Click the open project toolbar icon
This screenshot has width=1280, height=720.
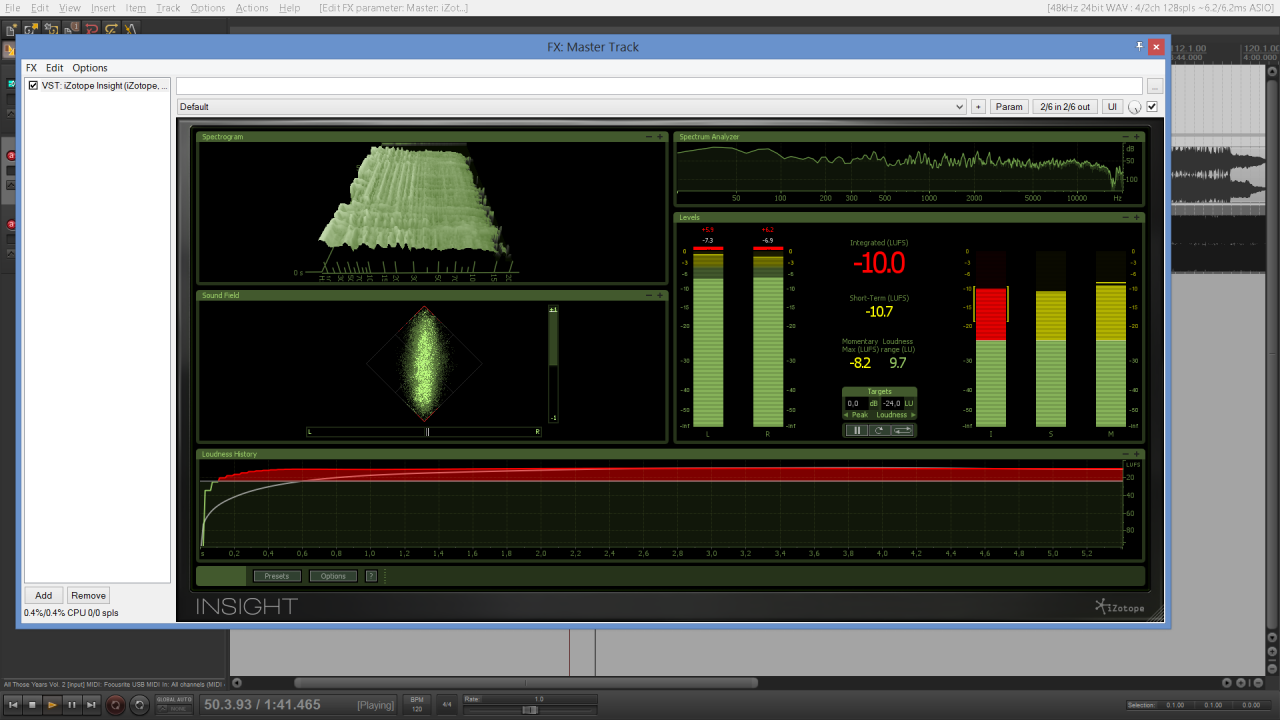click(32, 28)
